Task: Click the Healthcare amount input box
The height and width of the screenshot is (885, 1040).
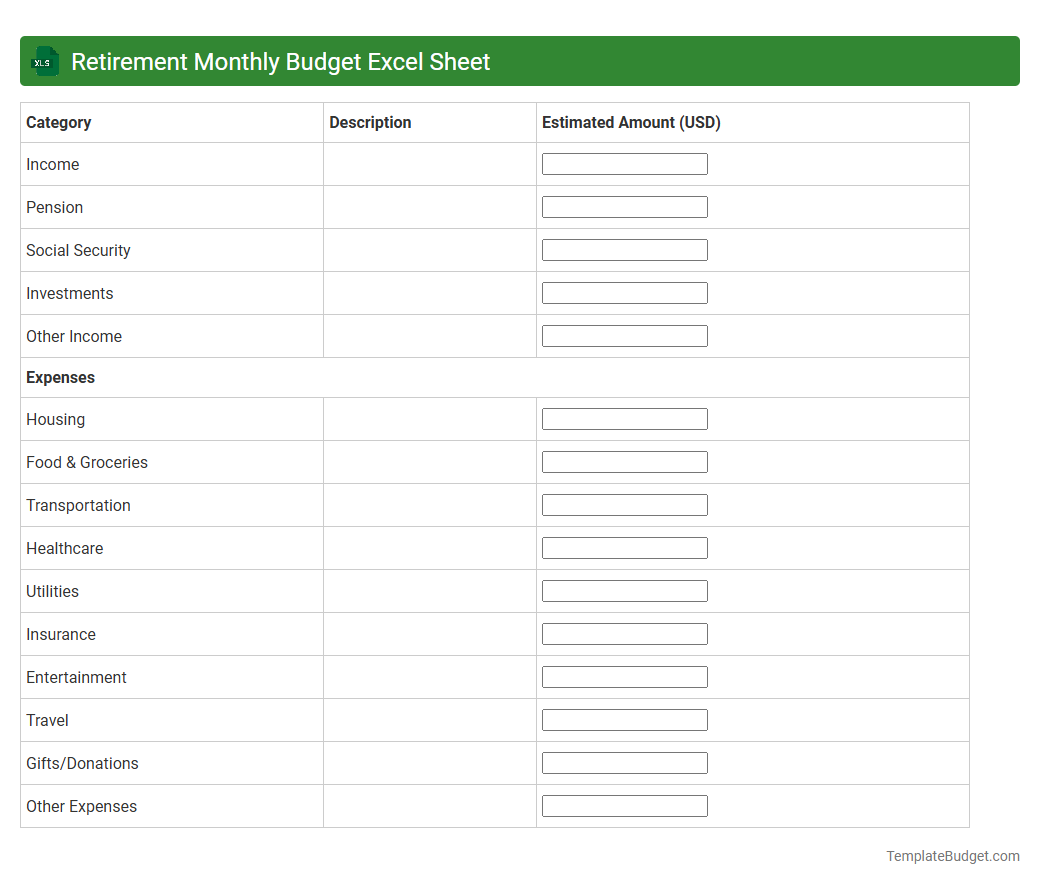Action: (x=624, y=547)
